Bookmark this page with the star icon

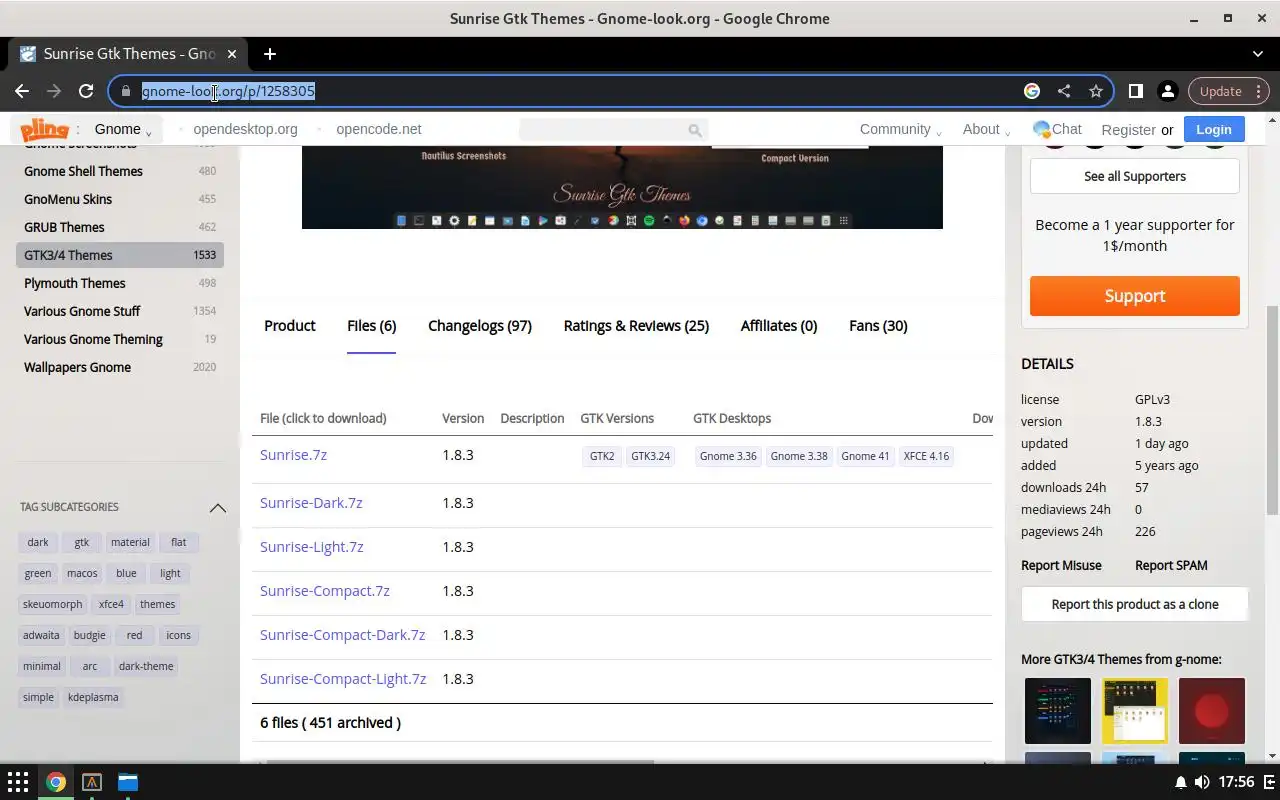coord(1096,91)
